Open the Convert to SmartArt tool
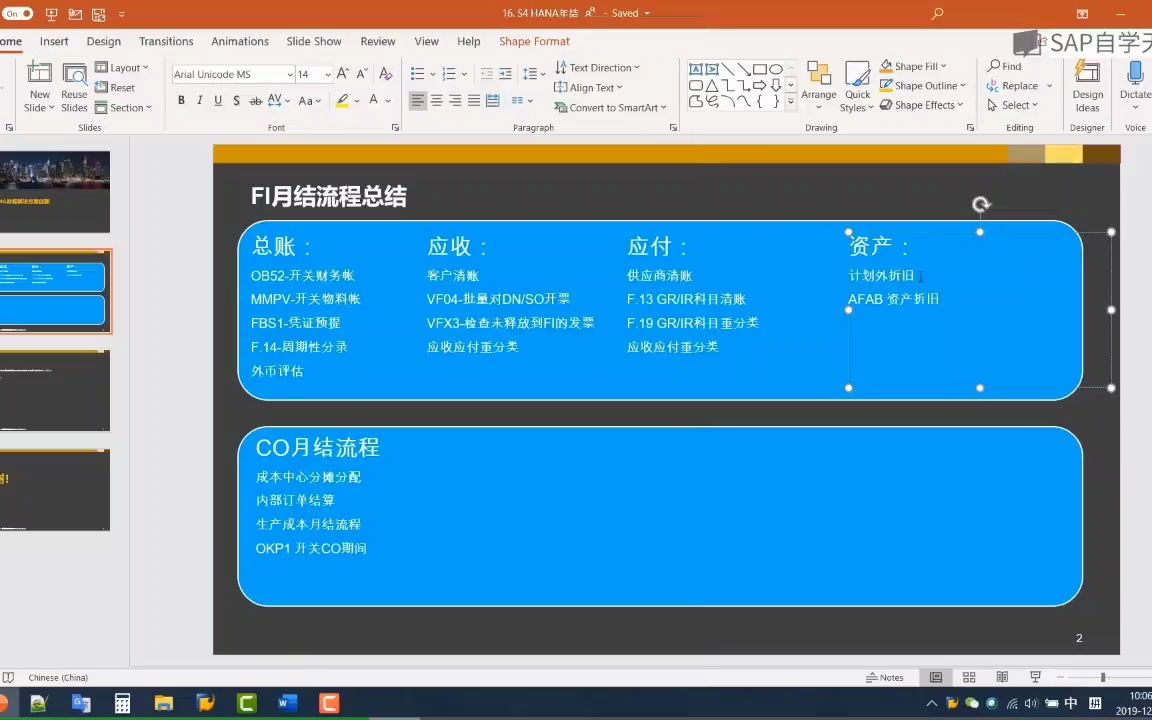This screenshot has height=720, width=1152. (610, 107)
